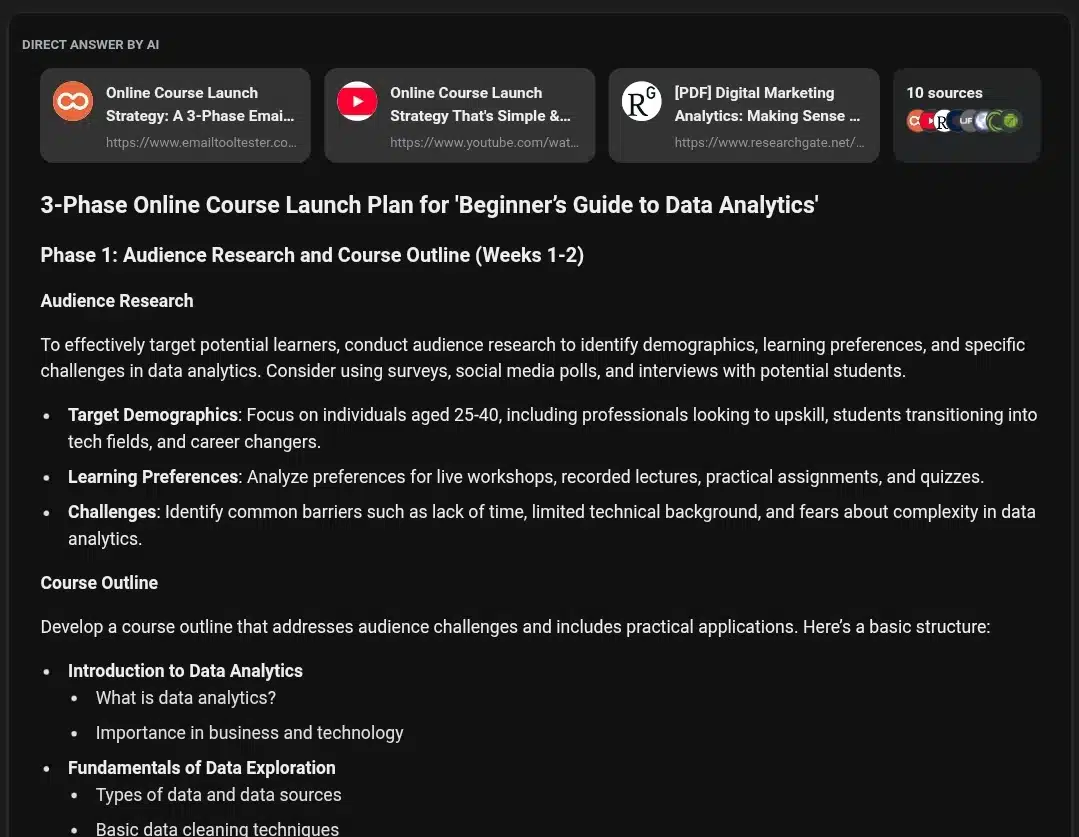
Task: Click the small white R favicon in sources stack
Action: click(x=942, y=121)
